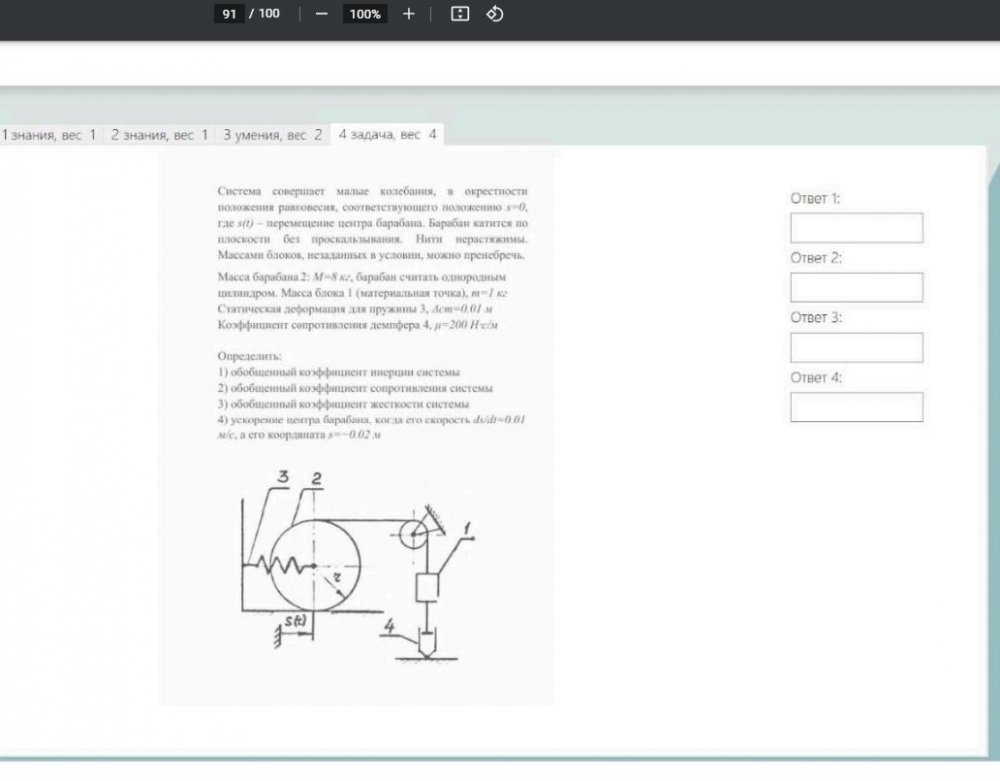The width and height of the screenshot is (1000, 781).
Task: Click the zoom out minus icon
Action: 321,14
